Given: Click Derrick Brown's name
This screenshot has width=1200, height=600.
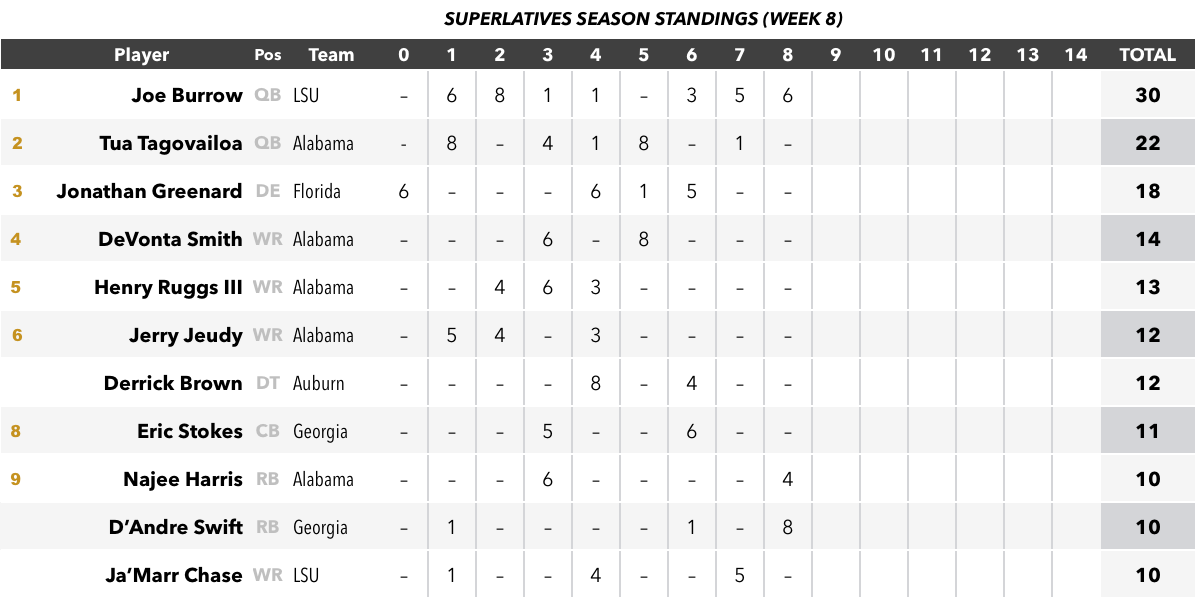Looking at the screenshot, I should 173,383.
